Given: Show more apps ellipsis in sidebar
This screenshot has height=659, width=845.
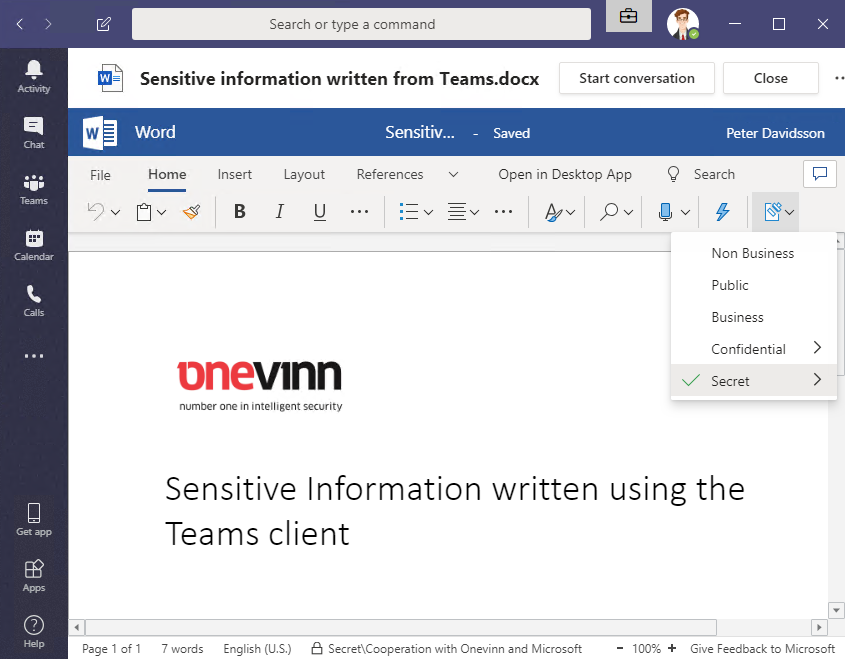Looking at the screenshot, I should (x=33, y=356).
